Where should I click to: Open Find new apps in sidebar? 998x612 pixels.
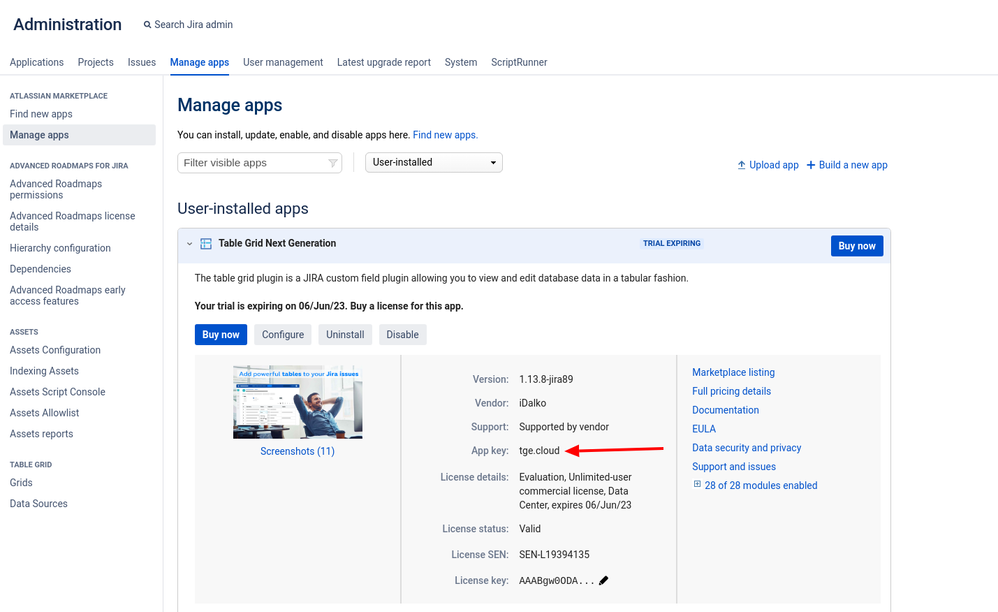point(41,114)
